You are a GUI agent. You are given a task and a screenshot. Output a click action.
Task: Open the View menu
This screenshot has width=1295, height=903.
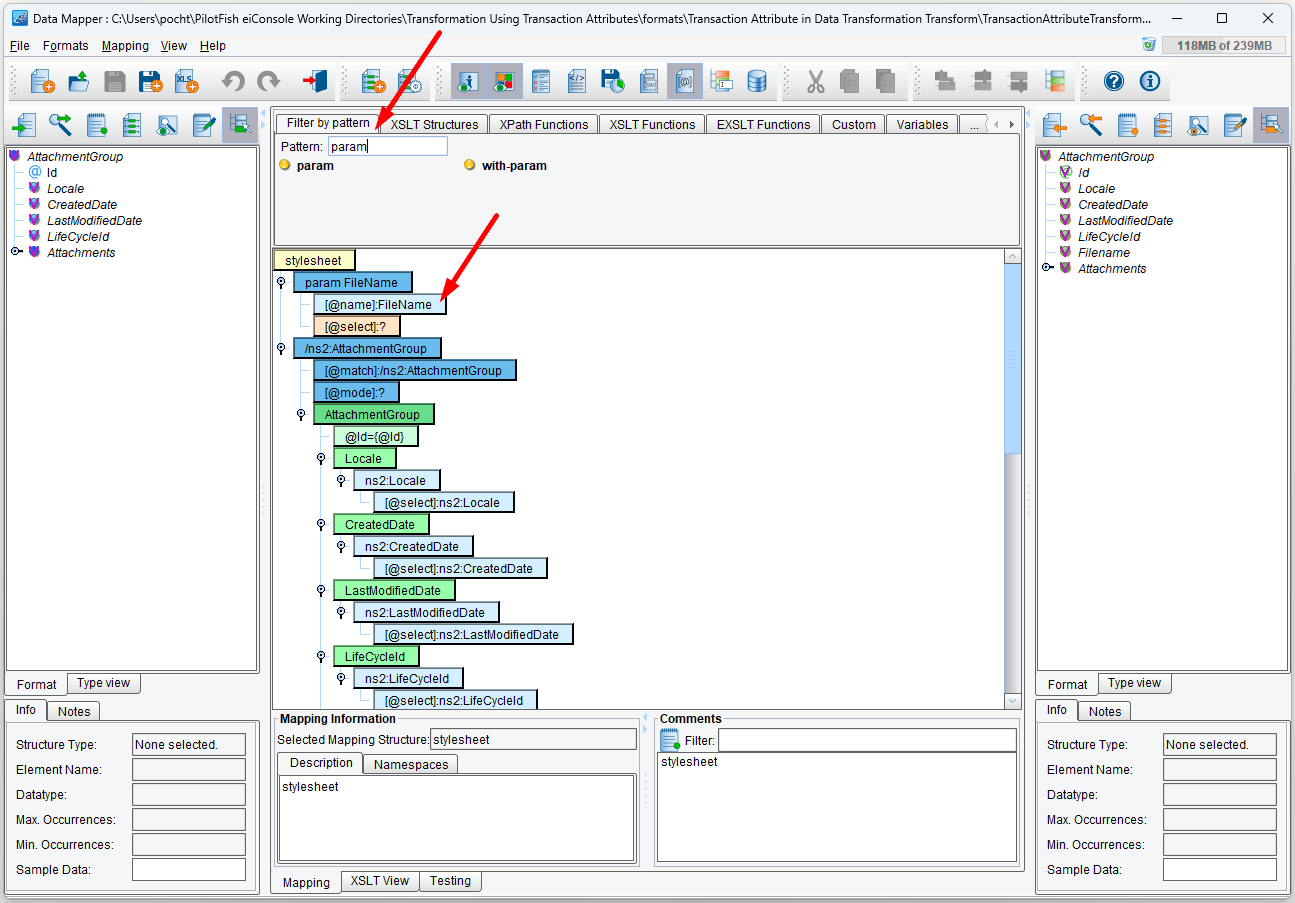coord(174,46)
